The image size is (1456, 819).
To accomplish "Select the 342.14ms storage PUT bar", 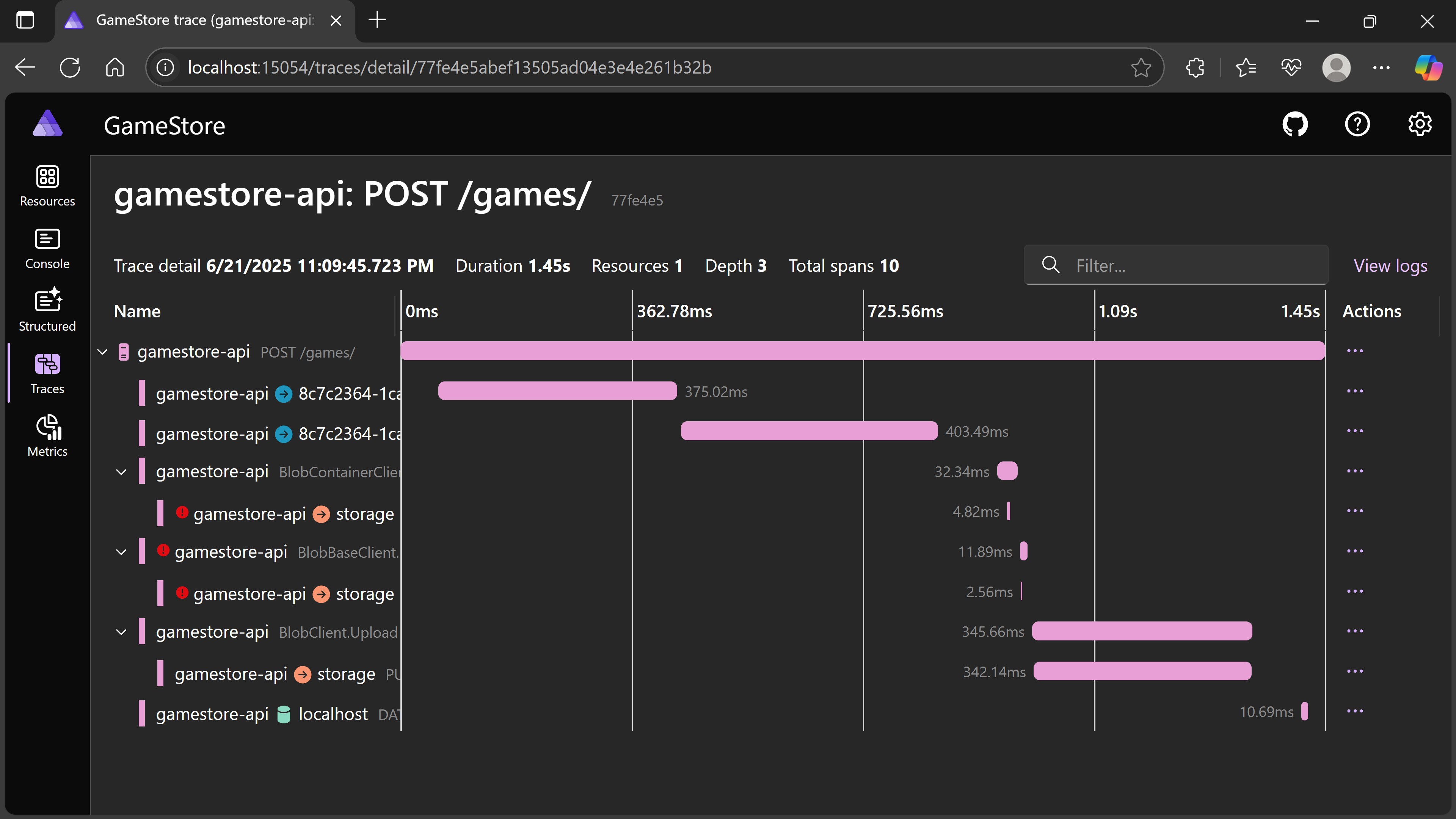I will pyautogui.click(x=1142, y=671).
